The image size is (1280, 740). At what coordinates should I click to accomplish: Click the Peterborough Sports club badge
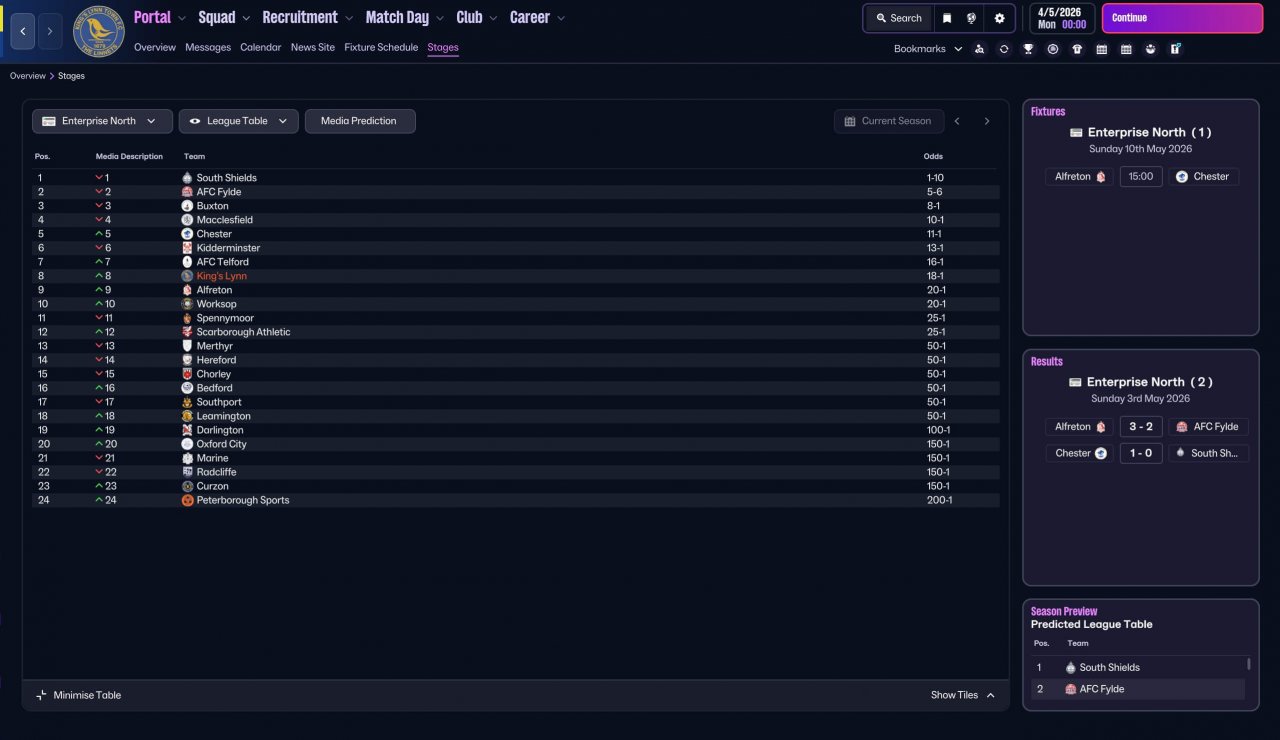[187, 500]
